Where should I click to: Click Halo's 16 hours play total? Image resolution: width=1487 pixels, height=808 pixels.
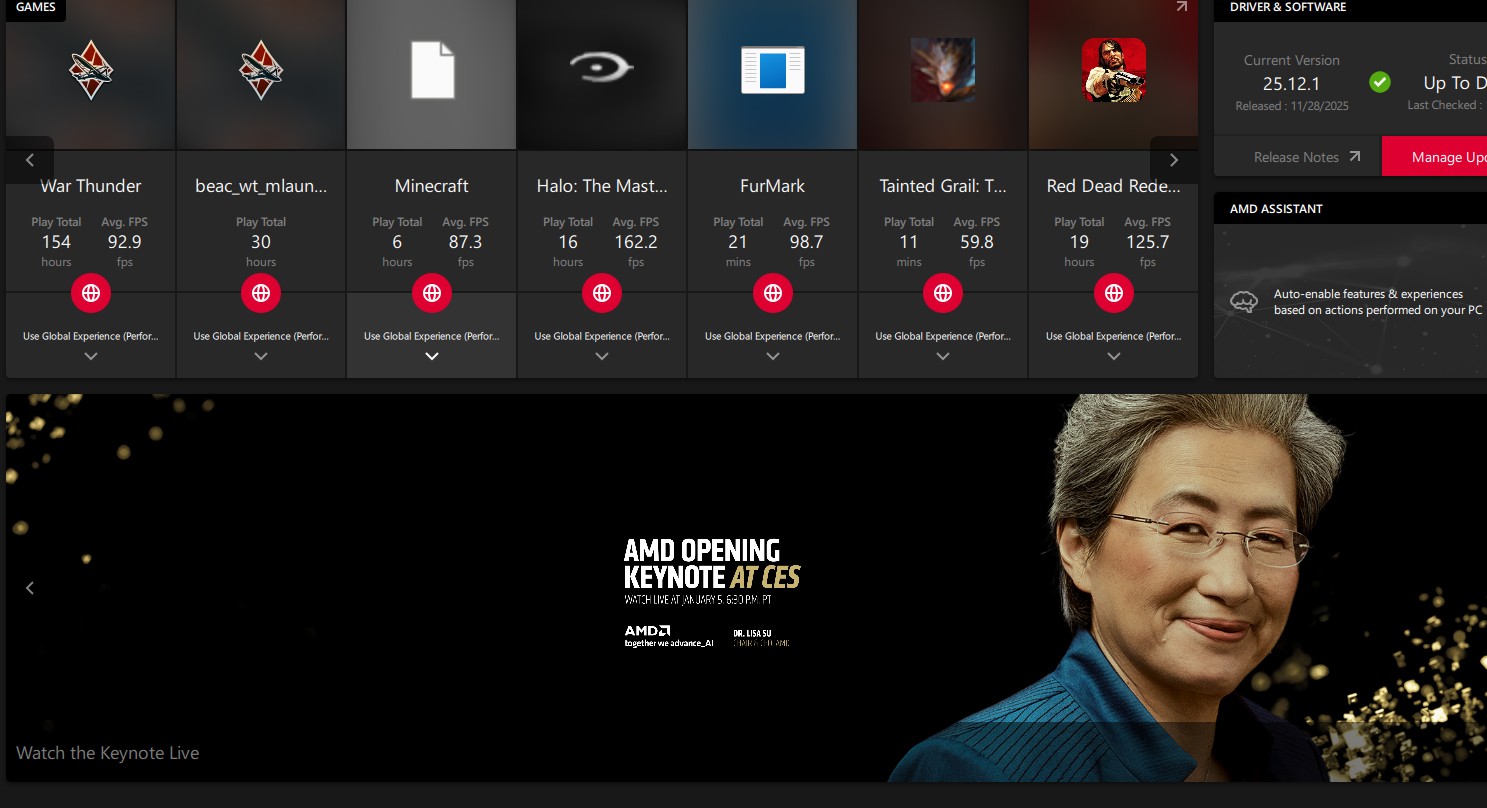568,242
